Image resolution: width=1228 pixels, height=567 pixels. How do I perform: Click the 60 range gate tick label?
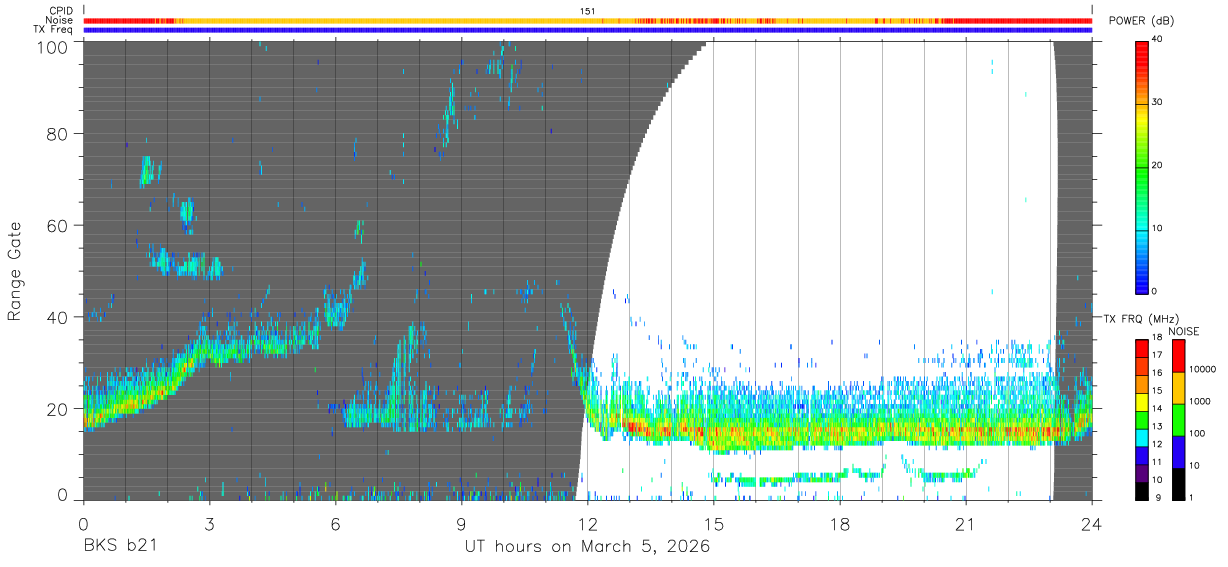click(58, 225)
